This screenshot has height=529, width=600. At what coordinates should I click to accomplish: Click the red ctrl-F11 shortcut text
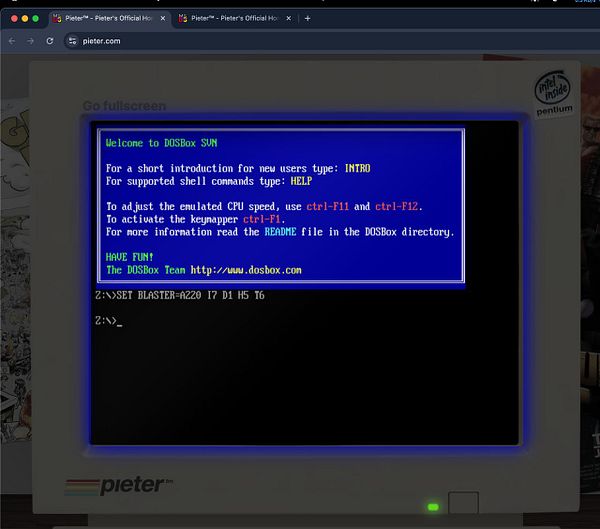tap(328, 206)
